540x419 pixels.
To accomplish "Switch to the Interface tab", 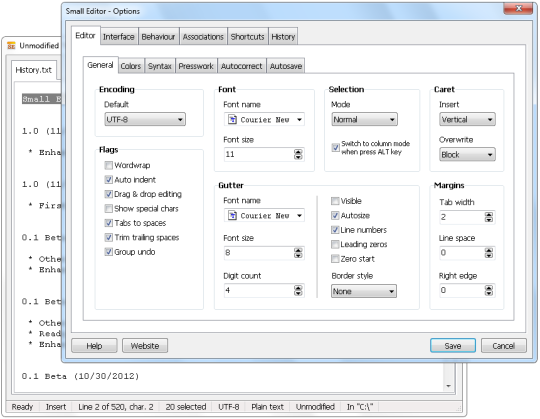I will coord(118,37).
